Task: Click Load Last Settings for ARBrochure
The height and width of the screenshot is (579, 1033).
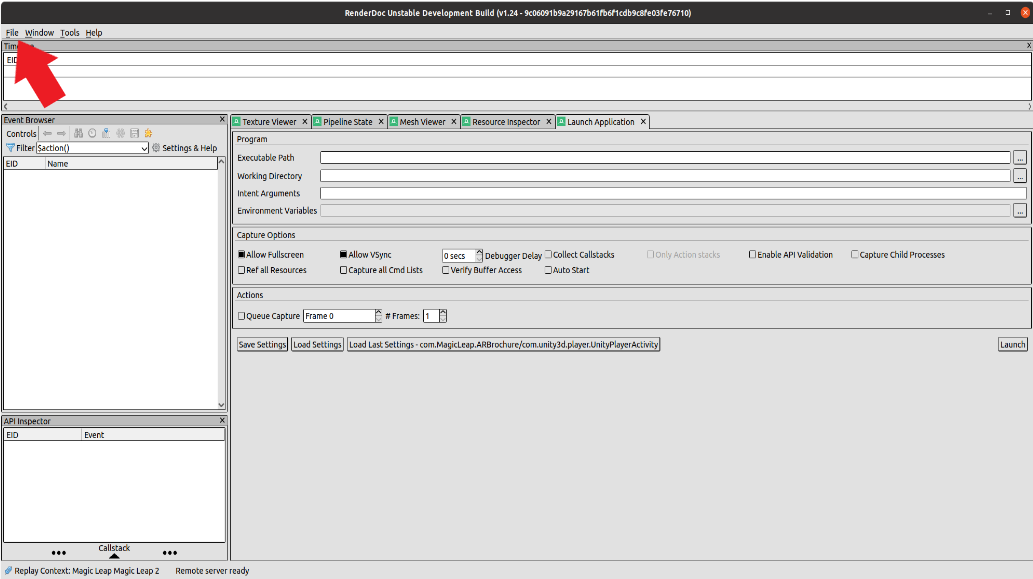Action: click(502, 343)
